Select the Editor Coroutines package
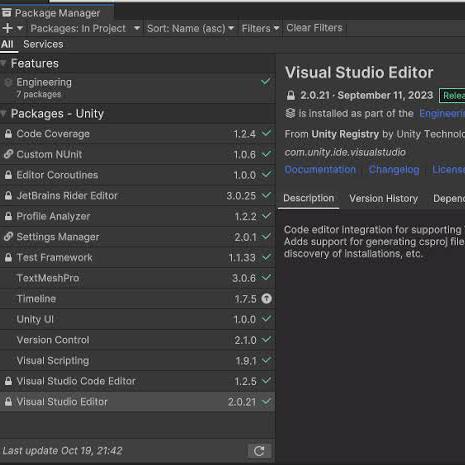Image resolution: width=465 pixels, height=465 pixels. tap(137, 175)
